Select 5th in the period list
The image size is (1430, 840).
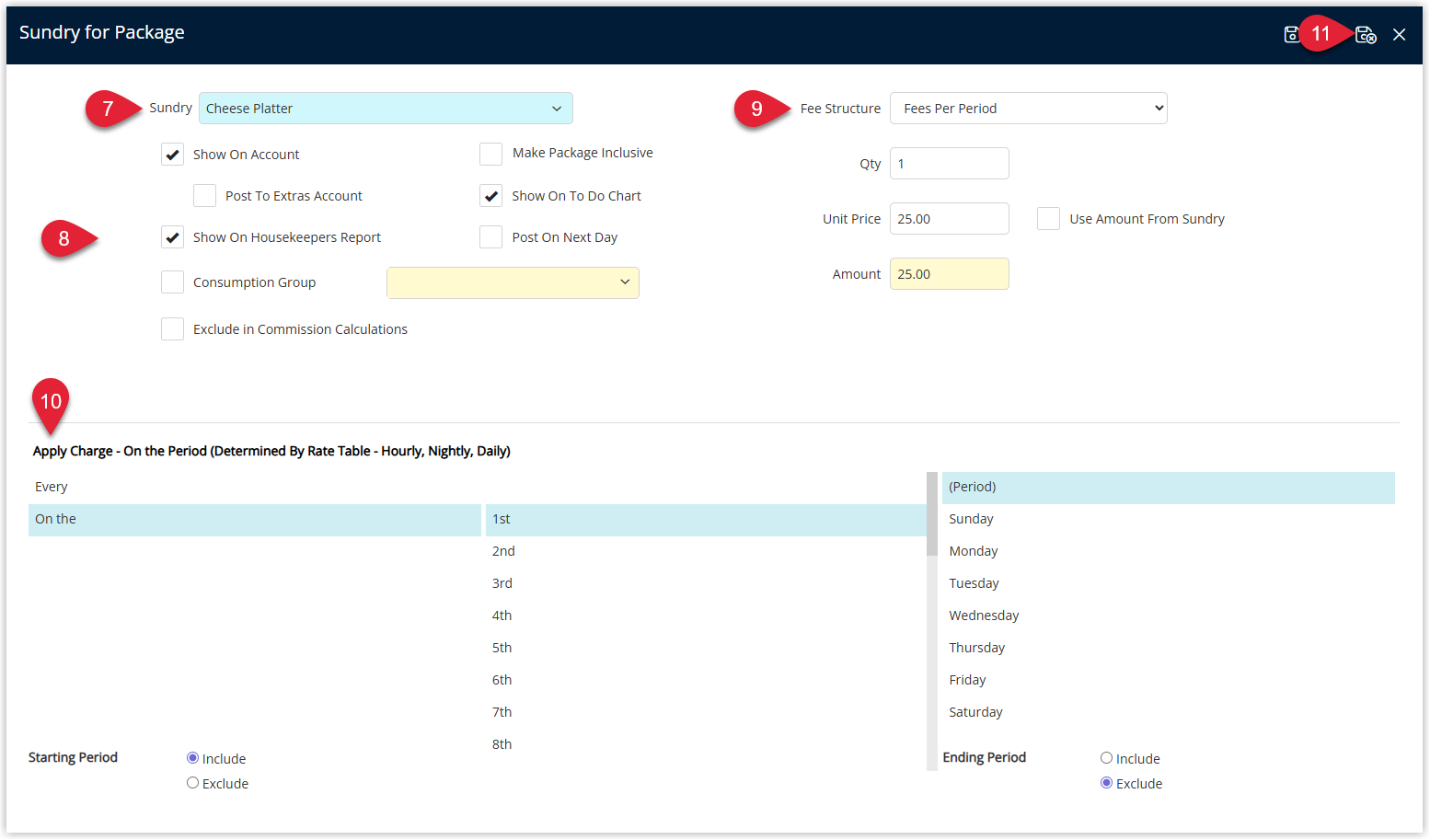706,649
